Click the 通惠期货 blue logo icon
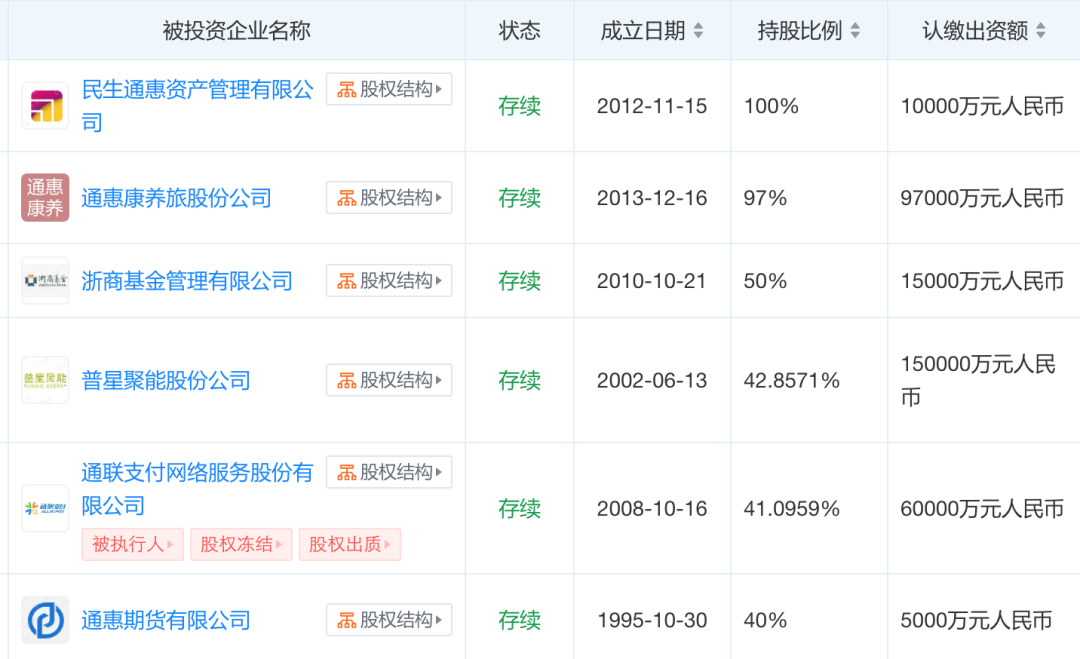 coord(45,620)
